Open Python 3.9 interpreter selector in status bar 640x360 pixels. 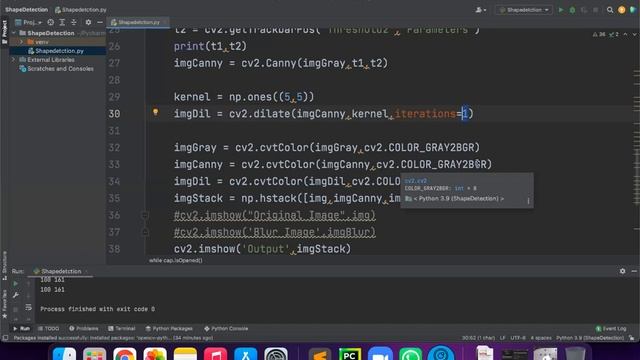(590, 338)
